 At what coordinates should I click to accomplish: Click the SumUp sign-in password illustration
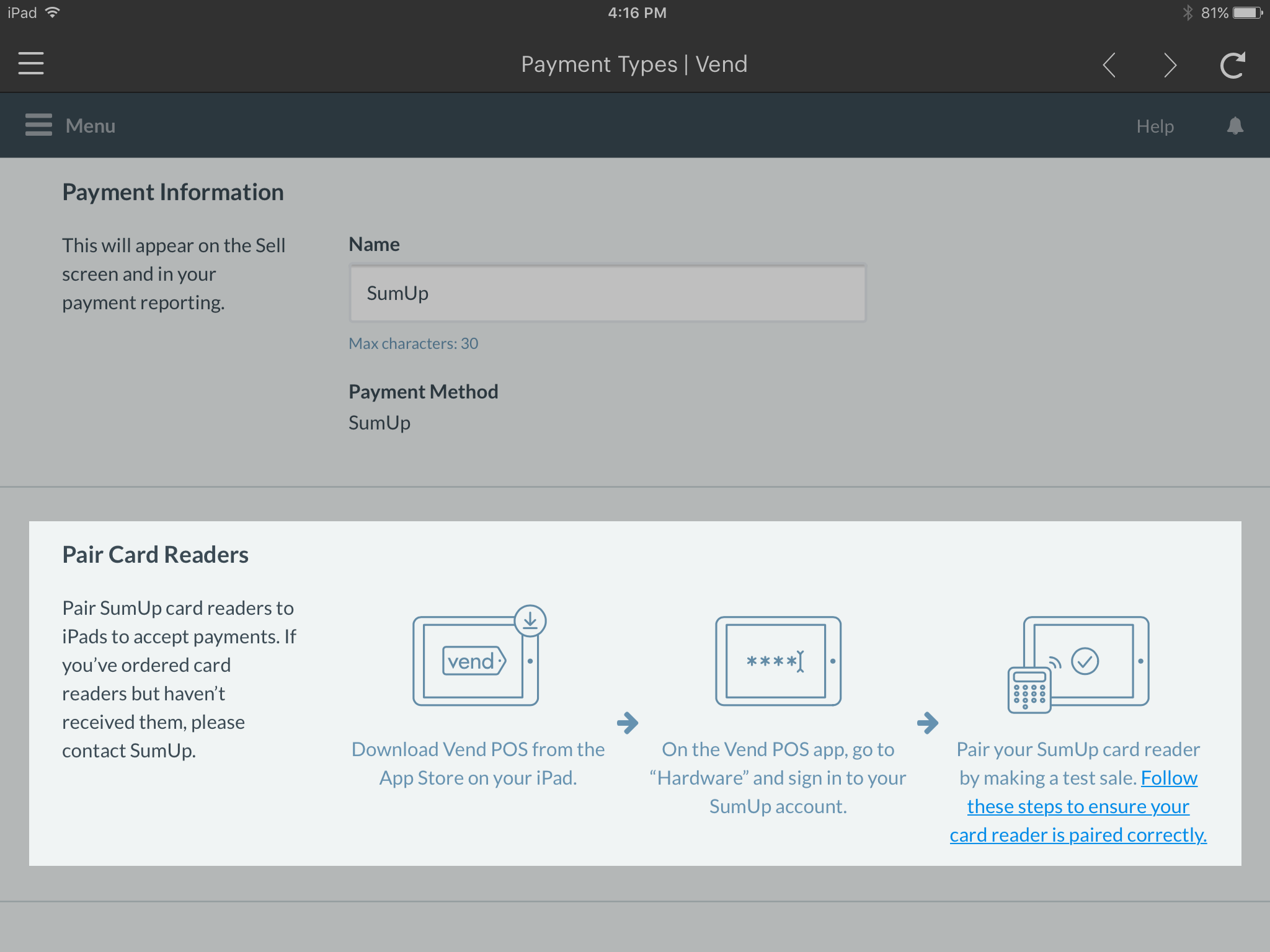point(778,661)
